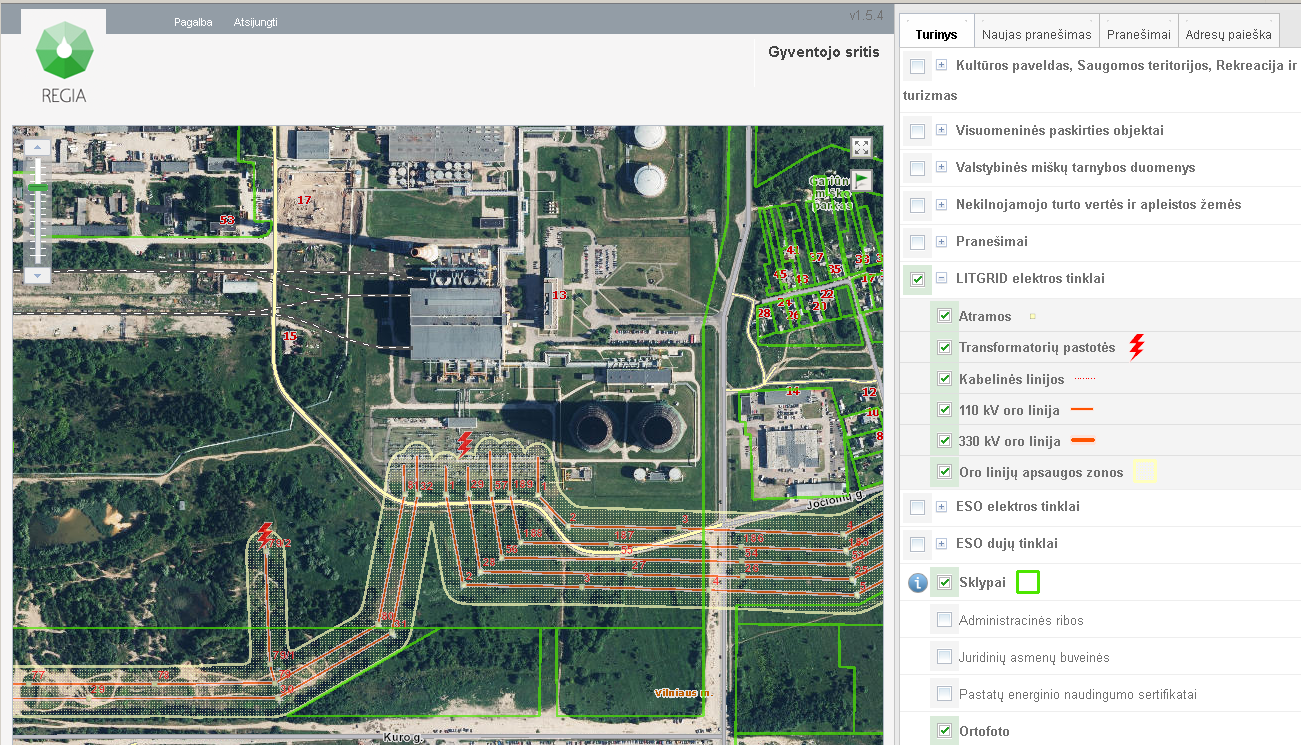Click the red lightning legend icon for Transformatorių pastotės
This screenshot has height=745, width=1301.
pyautogui.click(x=1136, y=347)
